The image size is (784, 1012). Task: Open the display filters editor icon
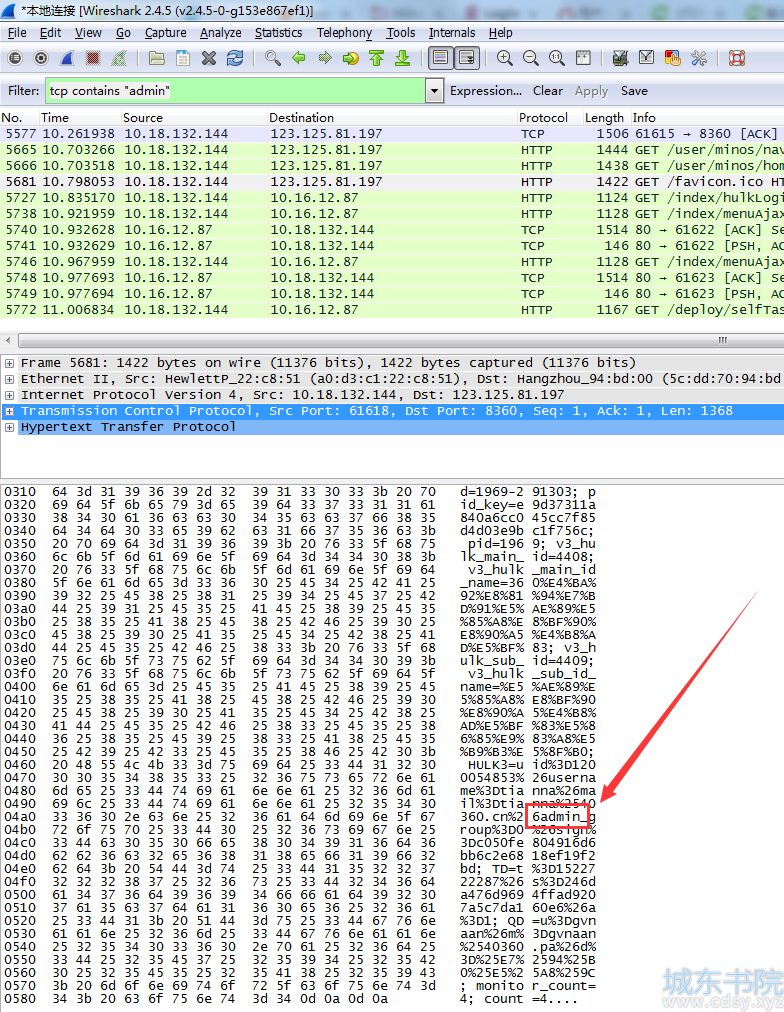(x=647, y=58)
